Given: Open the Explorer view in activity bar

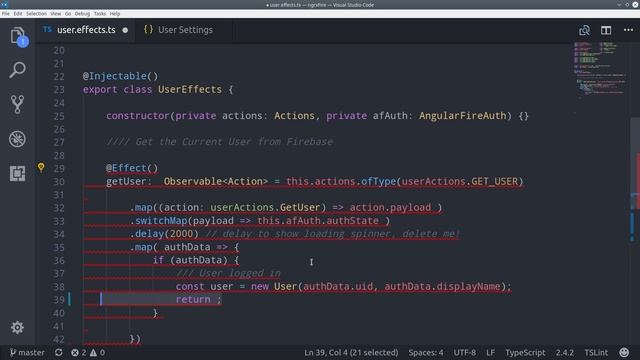Looking at the screenshot, I should pyautogui.click(x=18, y=36).
